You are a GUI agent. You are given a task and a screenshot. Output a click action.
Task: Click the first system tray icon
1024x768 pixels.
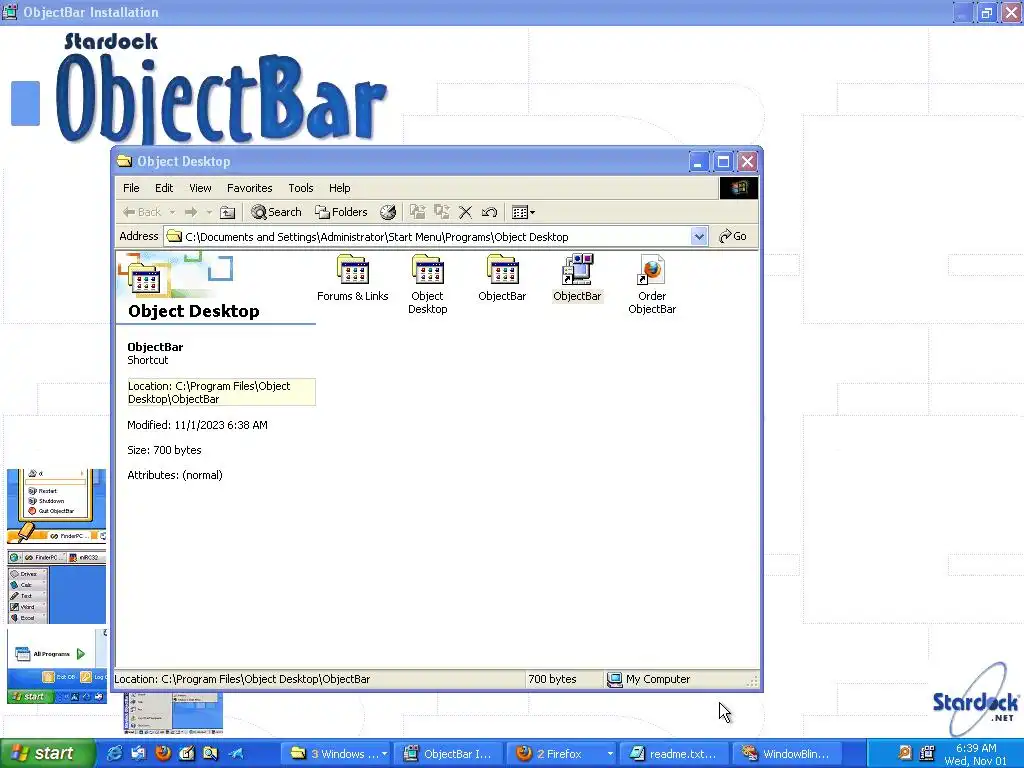904,754
